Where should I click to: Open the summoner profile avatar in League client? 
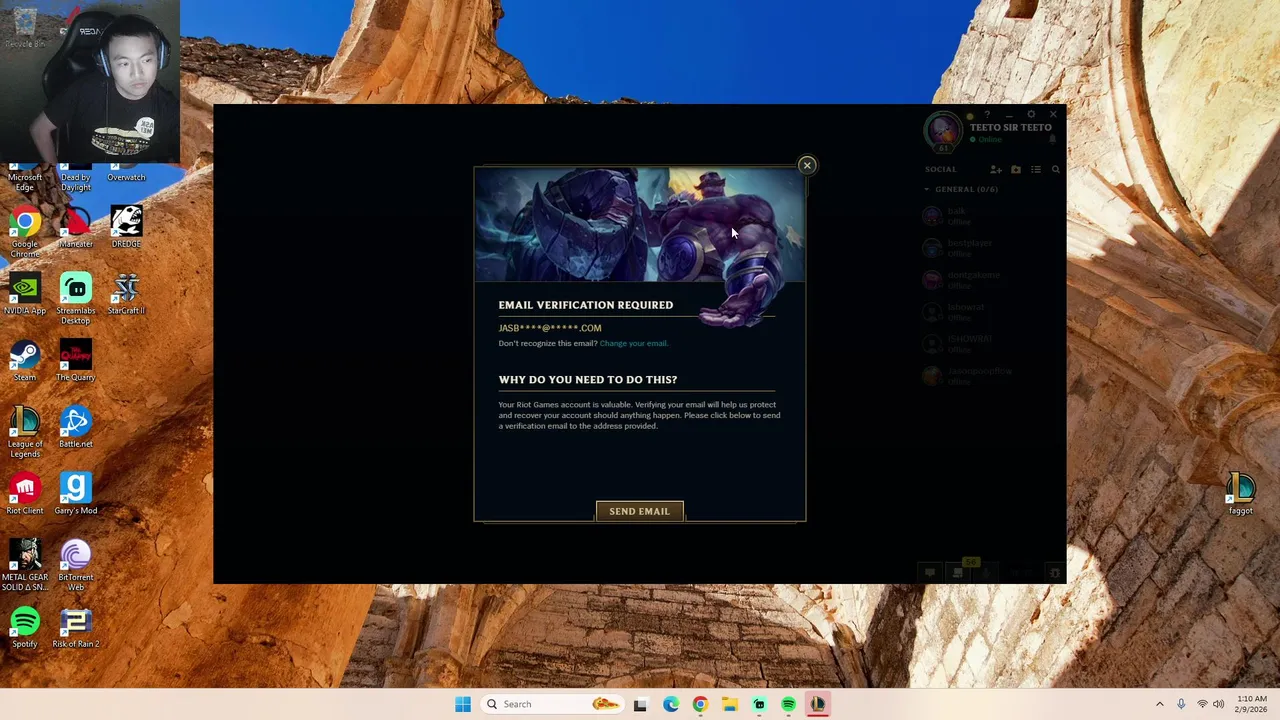point(942,131)
